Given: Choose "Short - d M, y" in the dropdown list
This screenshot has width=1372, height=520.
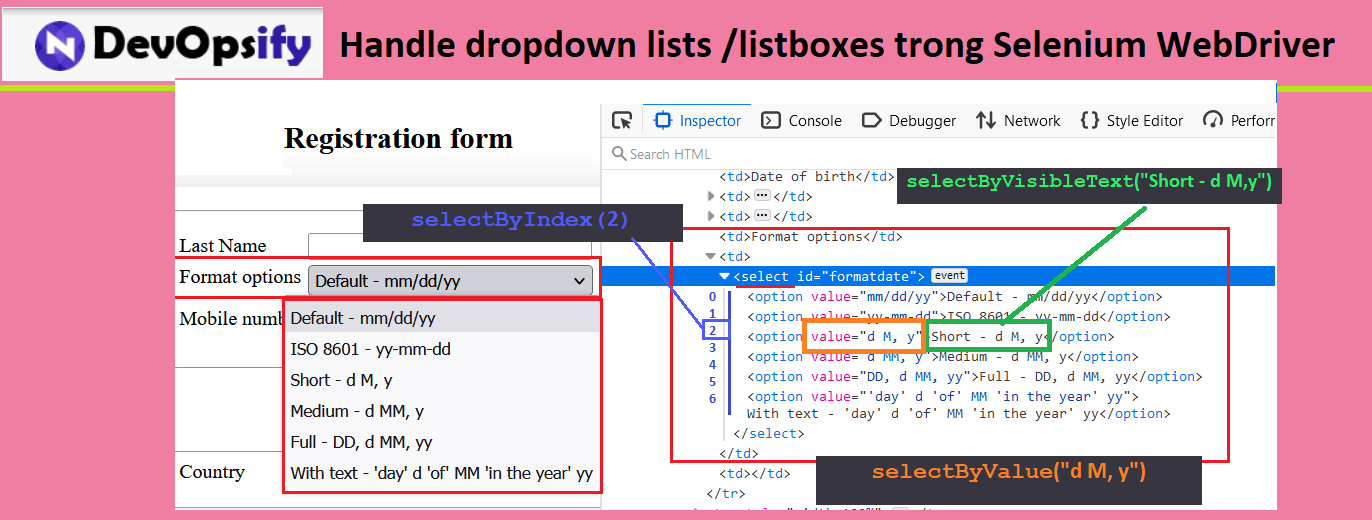Looking at the screenshot, I should (443, 380).
